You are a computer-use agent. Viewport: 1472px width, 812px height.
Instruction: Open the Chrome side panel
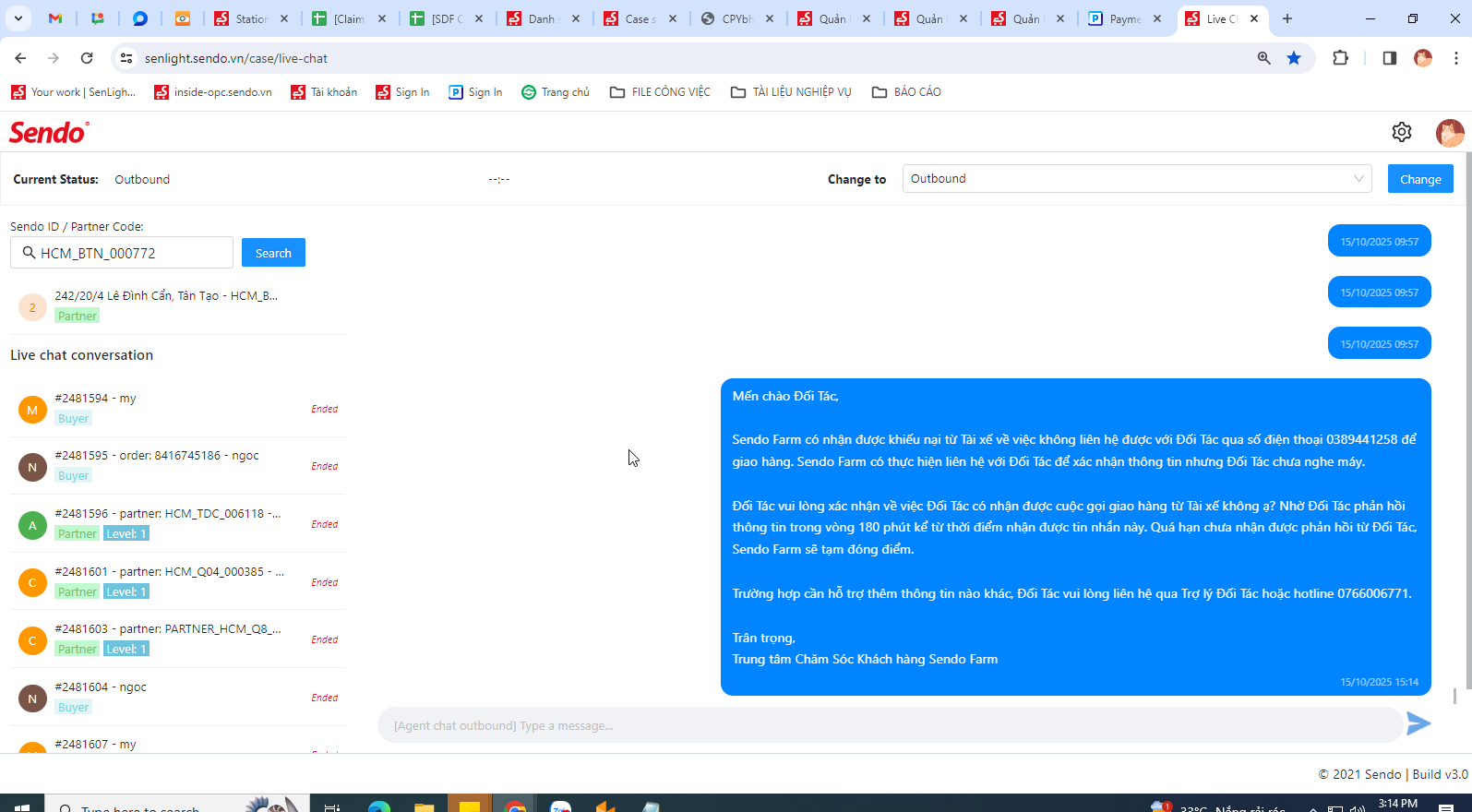coord(1390,58)
